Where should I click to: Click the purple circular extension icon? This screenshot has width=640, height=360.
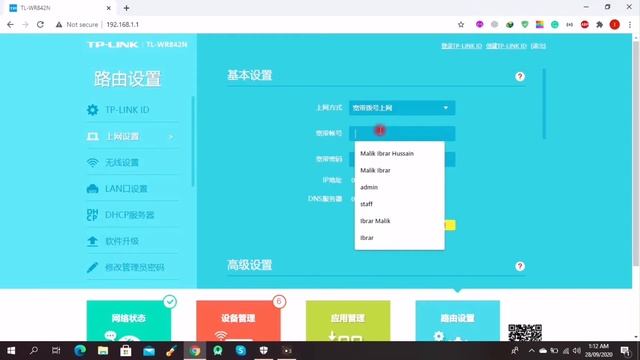point(480,24)
